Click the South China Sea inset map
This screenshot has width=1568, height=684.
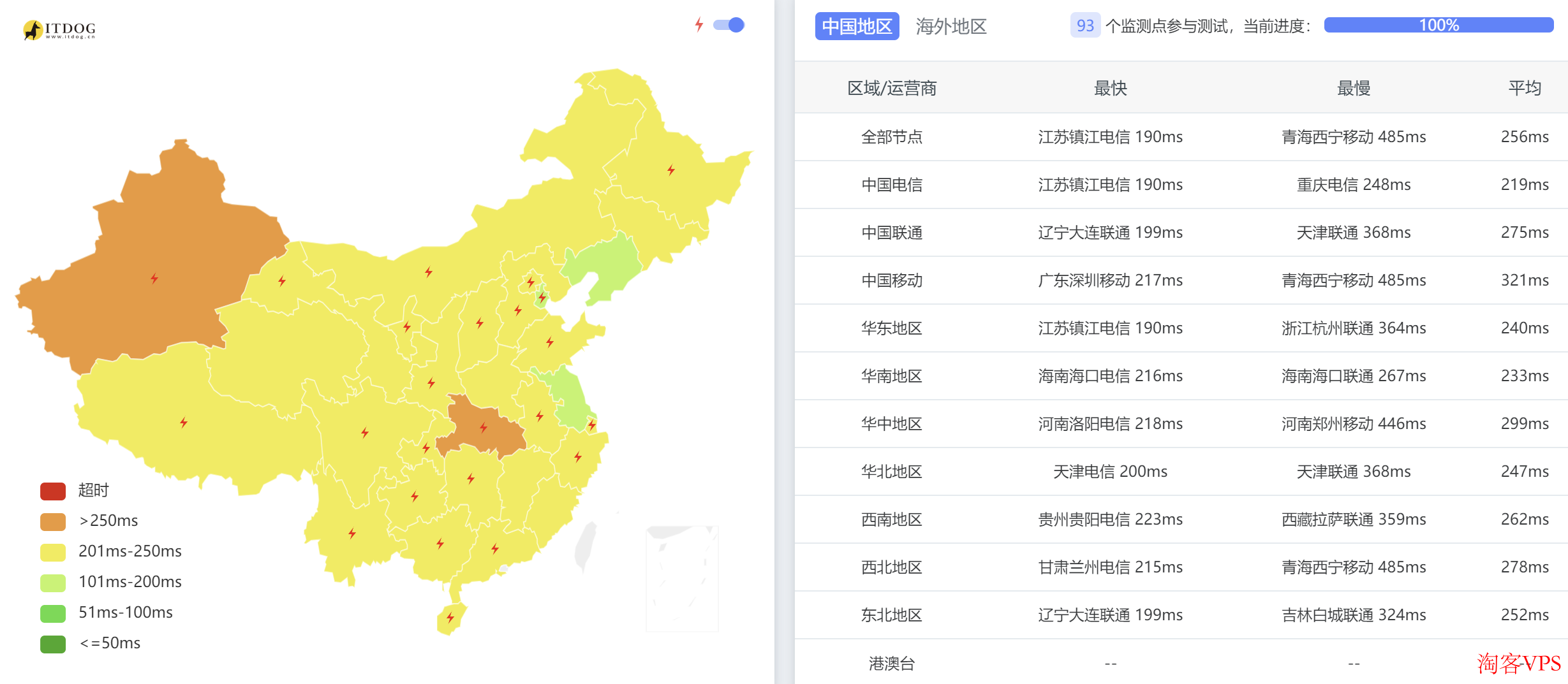click(x=682, y=578)
